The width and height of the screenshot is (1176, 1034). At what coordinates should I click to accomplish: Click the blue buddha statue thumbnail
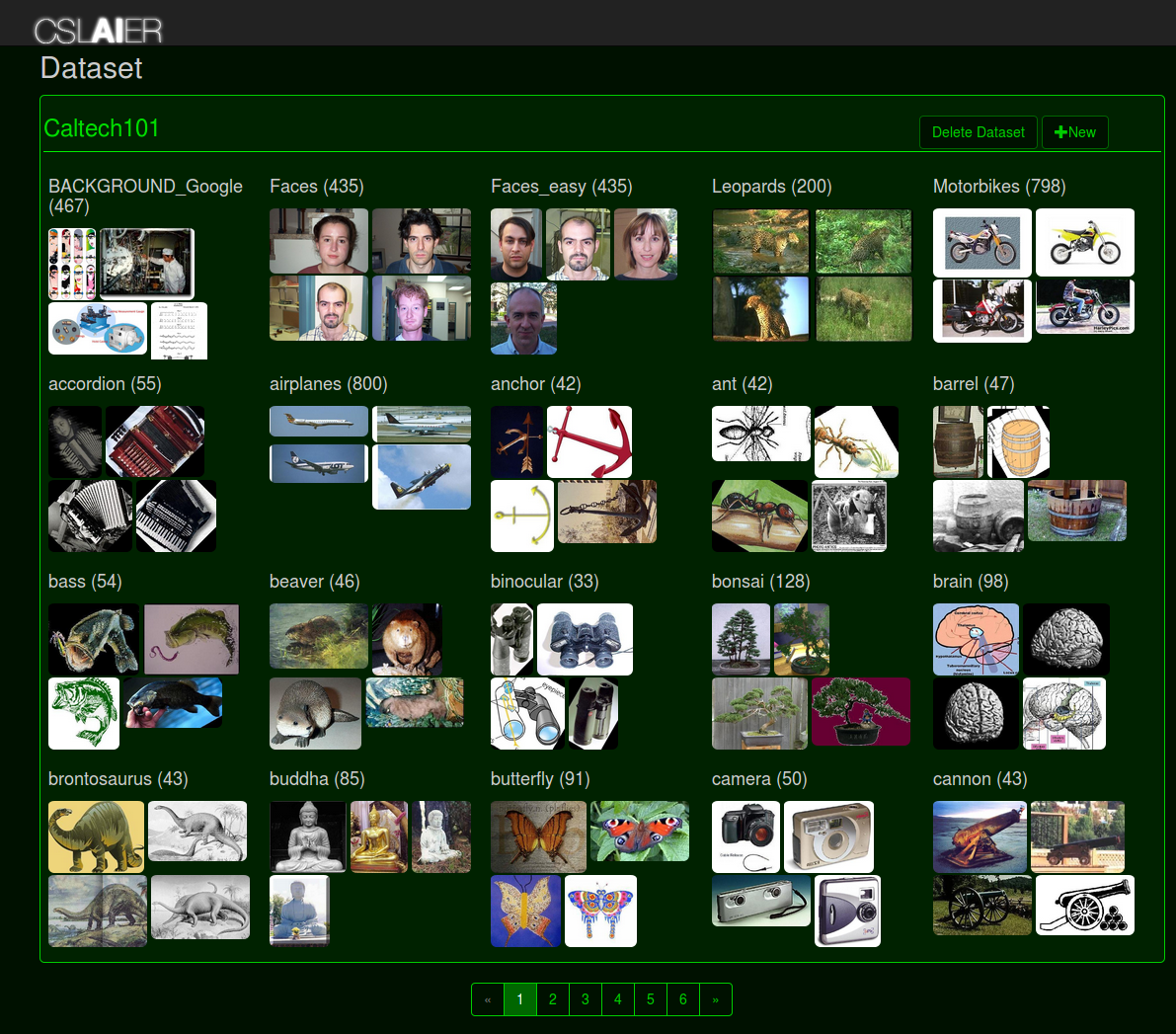pos(299,911)
